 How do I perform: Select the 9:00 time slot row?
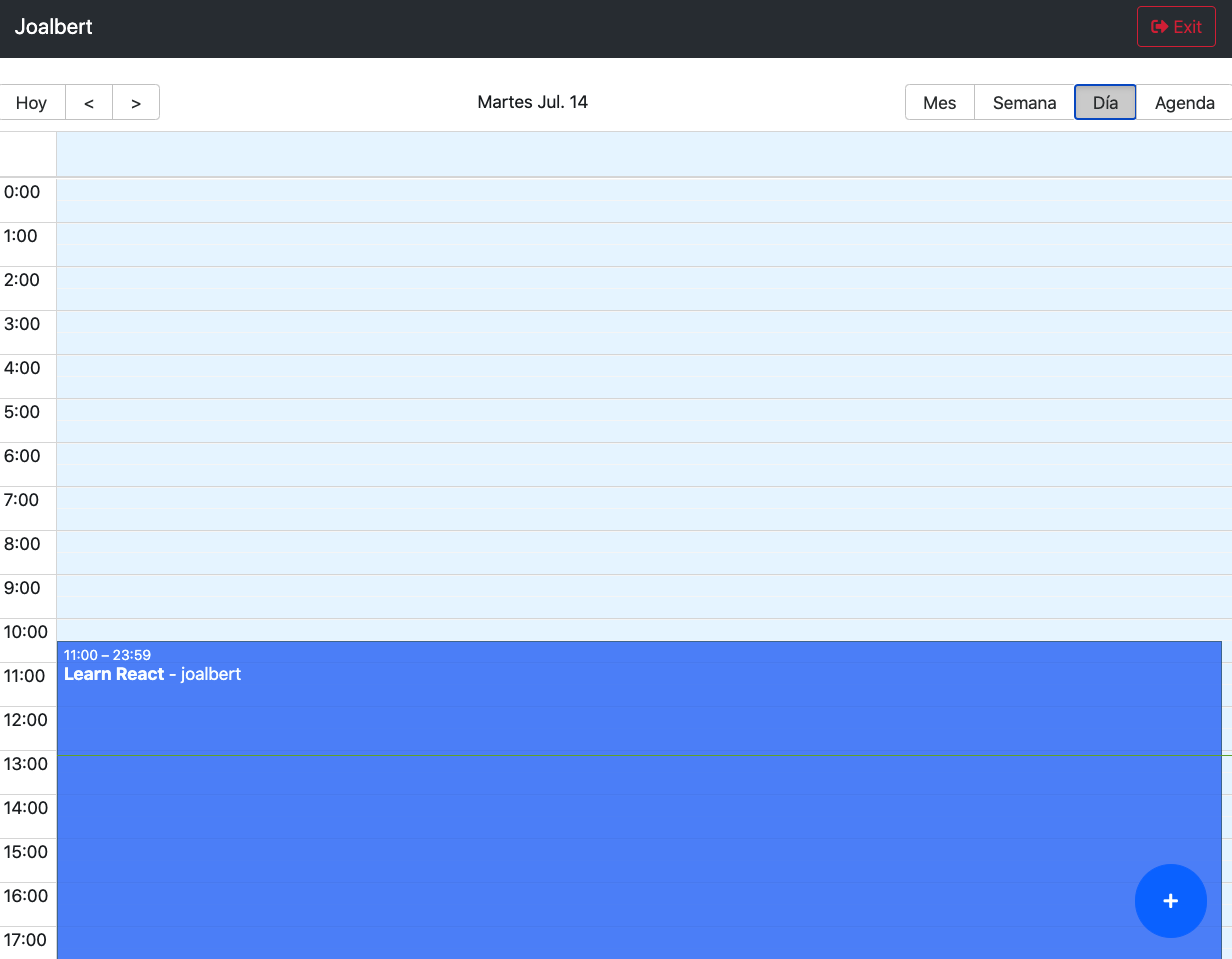pyautogui.click(x=644, y=596)
